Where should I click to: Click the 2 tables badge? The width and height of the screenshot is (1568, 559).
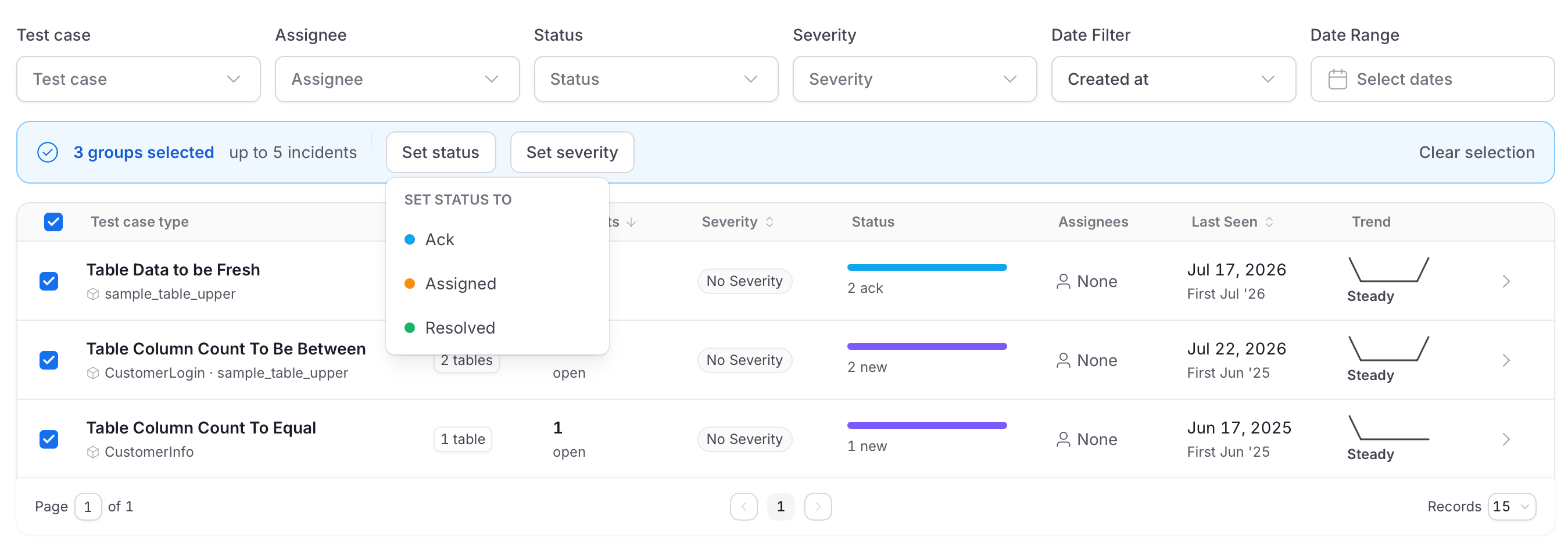[466, 360]
